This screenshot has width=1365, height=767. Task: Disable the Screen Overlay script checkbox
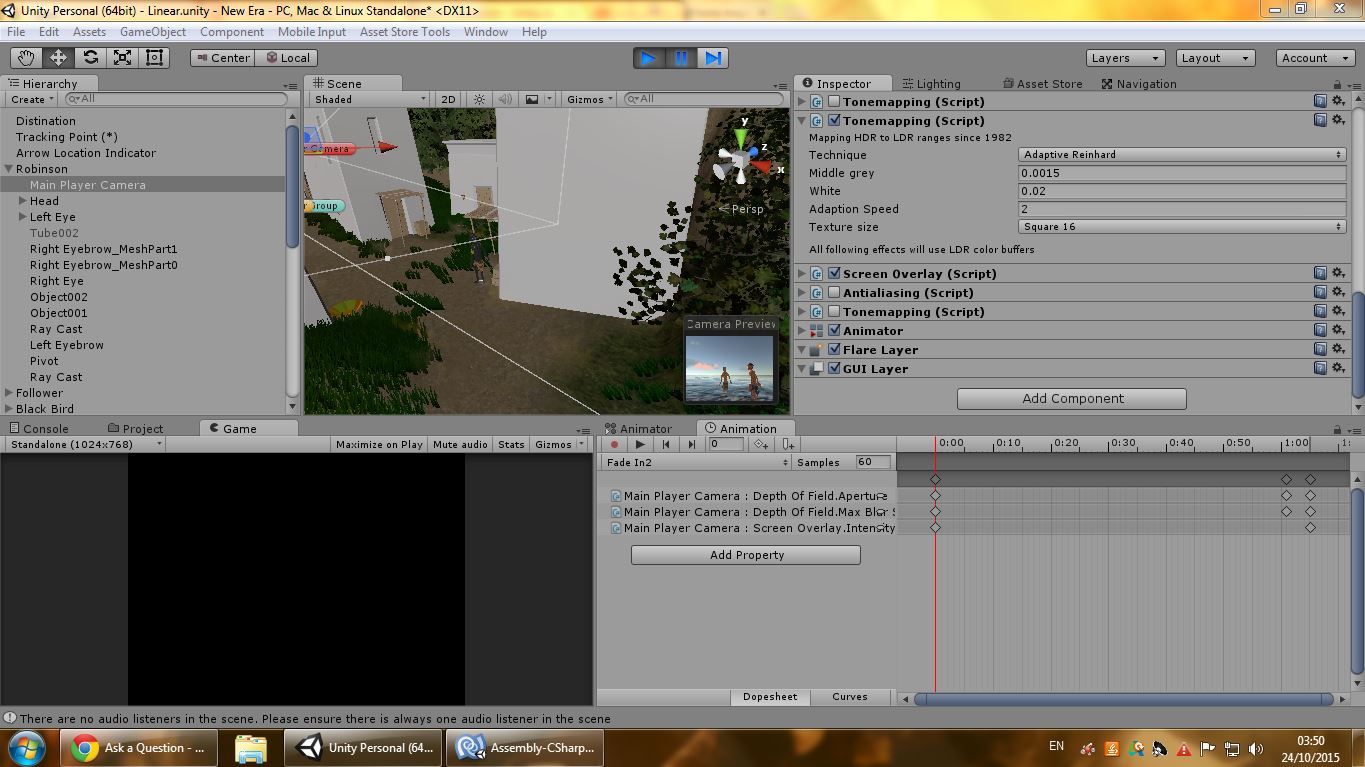pos(834,274)
